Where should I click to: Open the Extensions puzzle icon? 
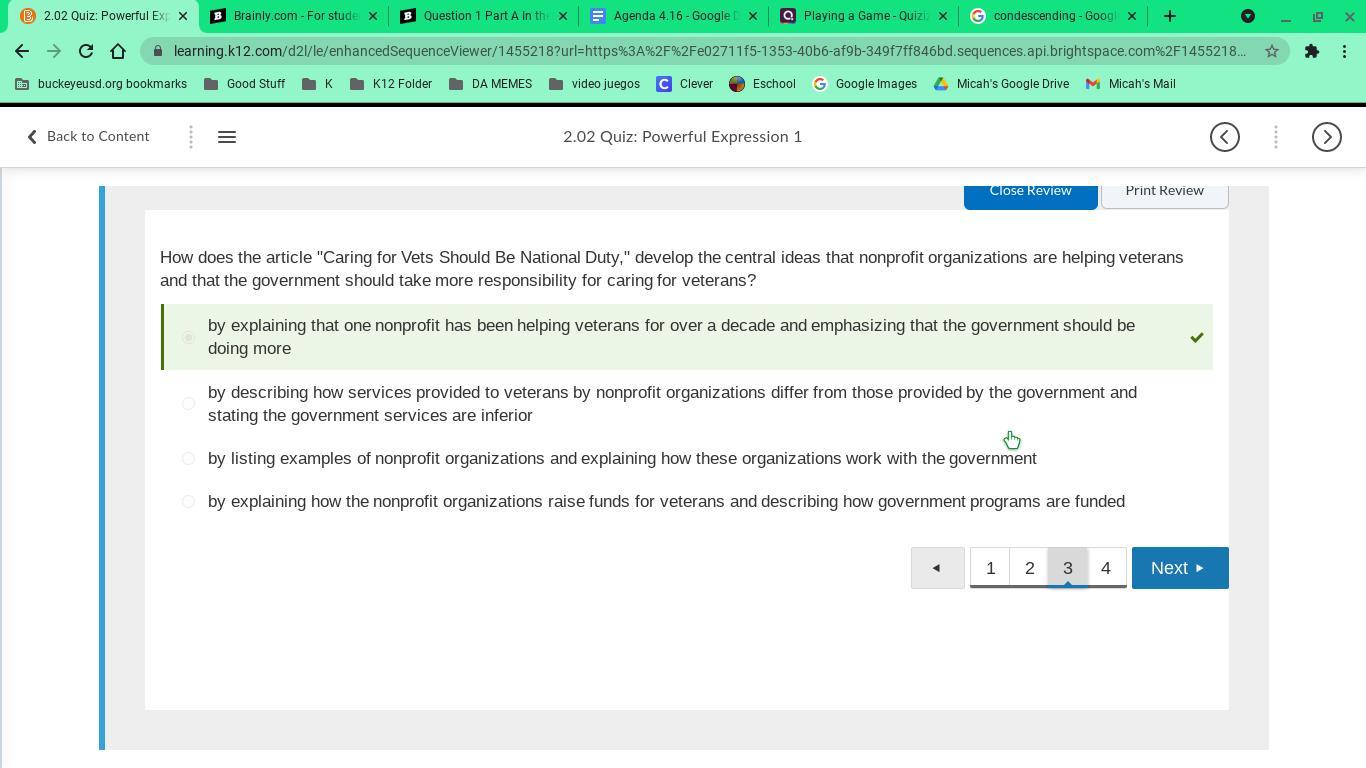pos(1312,51)
